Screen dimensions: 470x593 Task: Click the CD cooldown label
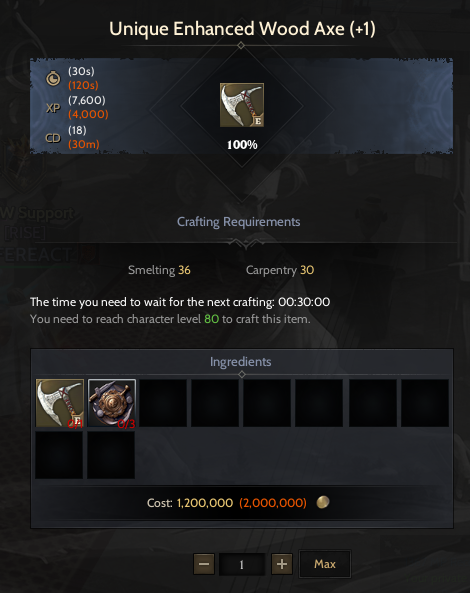pos(53,138)
